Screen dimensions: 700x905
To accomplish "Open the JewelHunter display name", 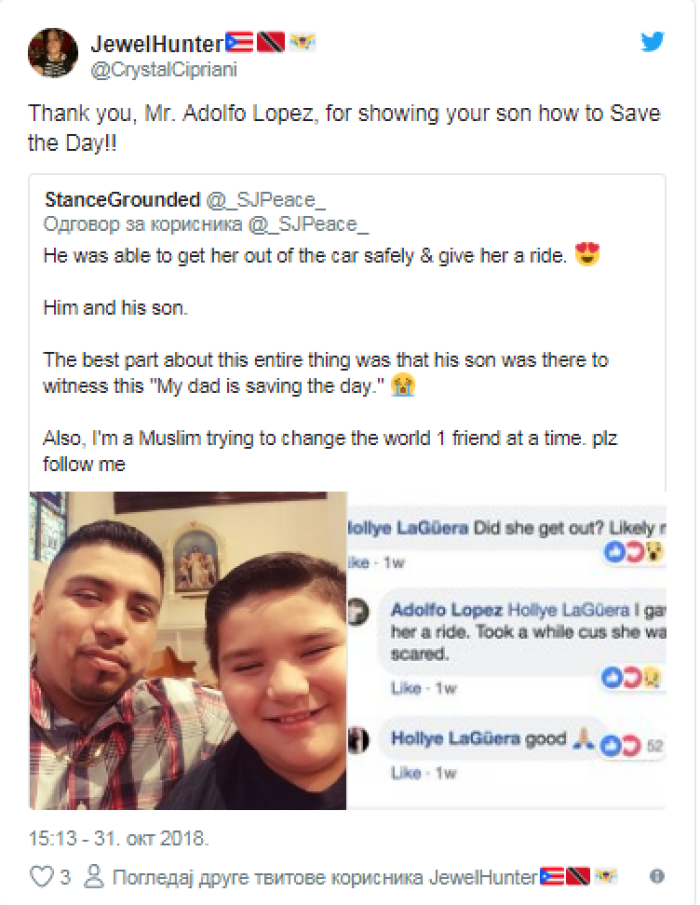I will pos(157,44).
